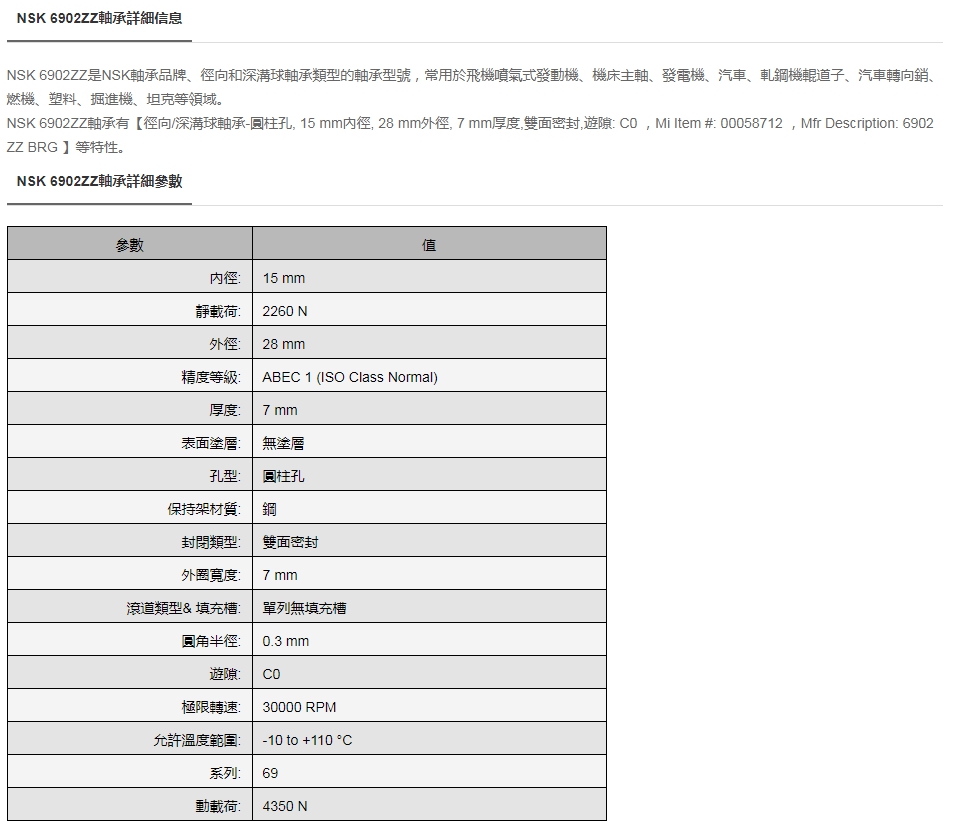This screenshot has width=956, height=828.
Task: Select the "雙面密封" value cell
Action: tap(429, 540)
